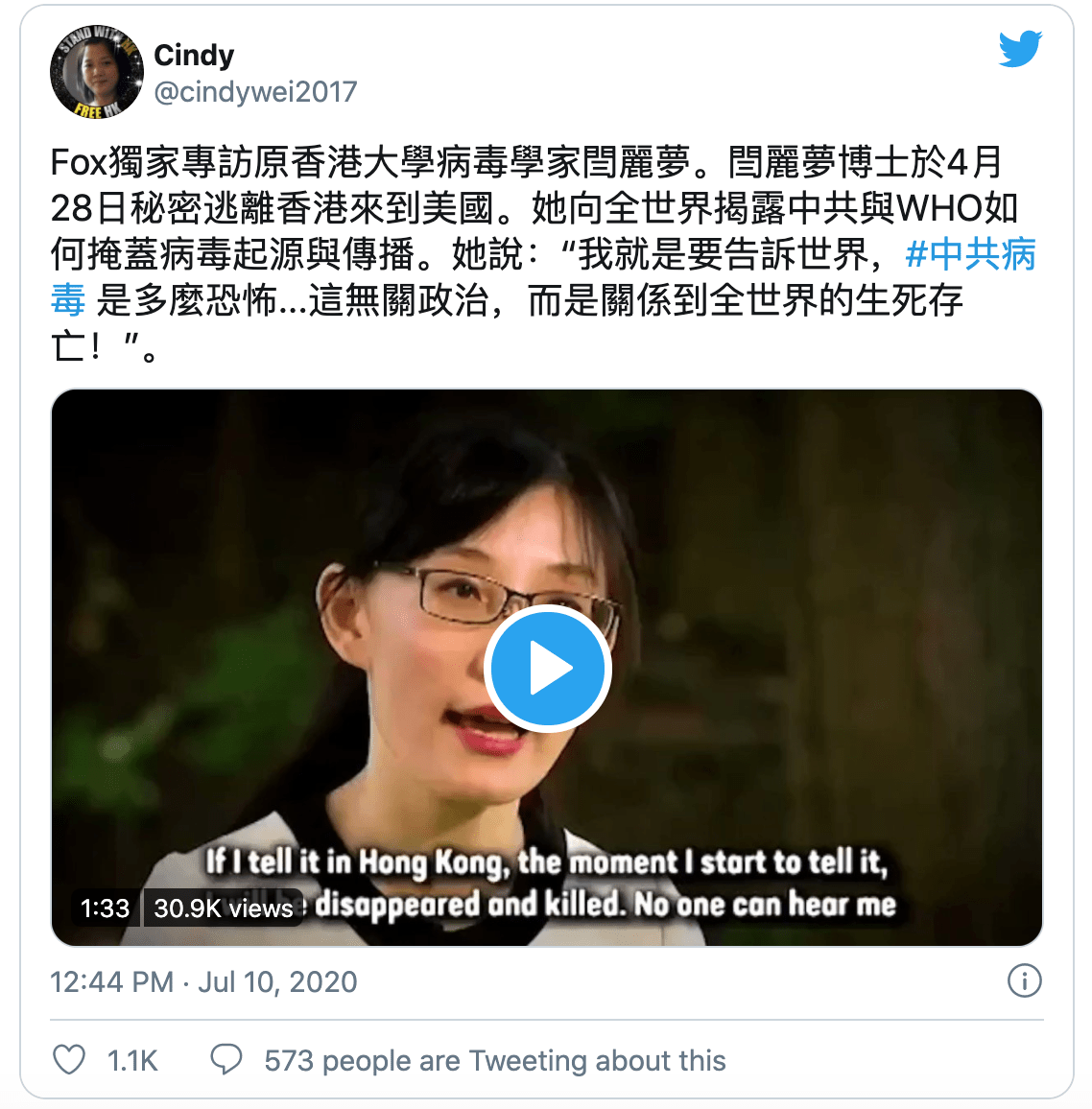Click the second hashtag line '毒'
Viewport: 1092px width, 1109px height.
click(68, 300)
